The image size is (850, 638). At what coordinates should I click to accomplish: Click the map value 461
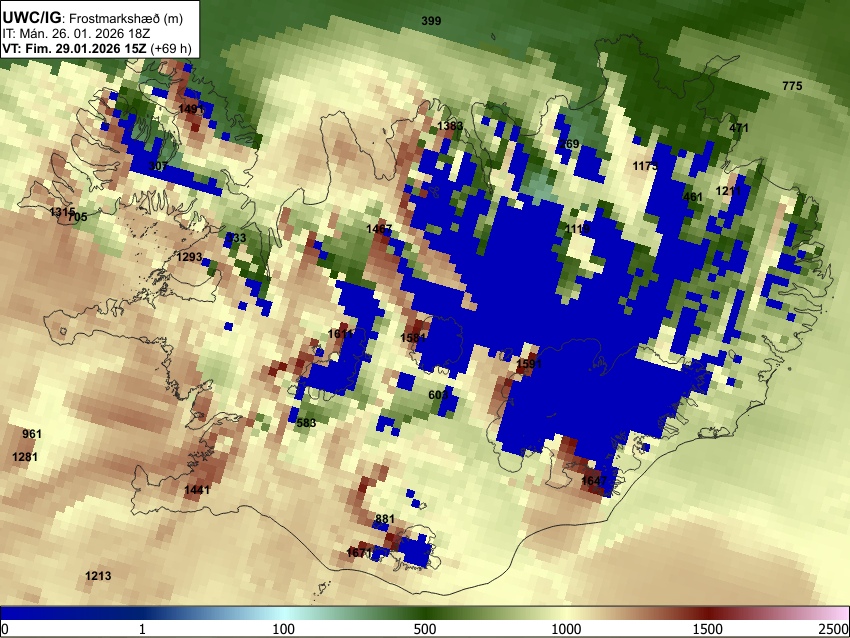click(693, 197)
